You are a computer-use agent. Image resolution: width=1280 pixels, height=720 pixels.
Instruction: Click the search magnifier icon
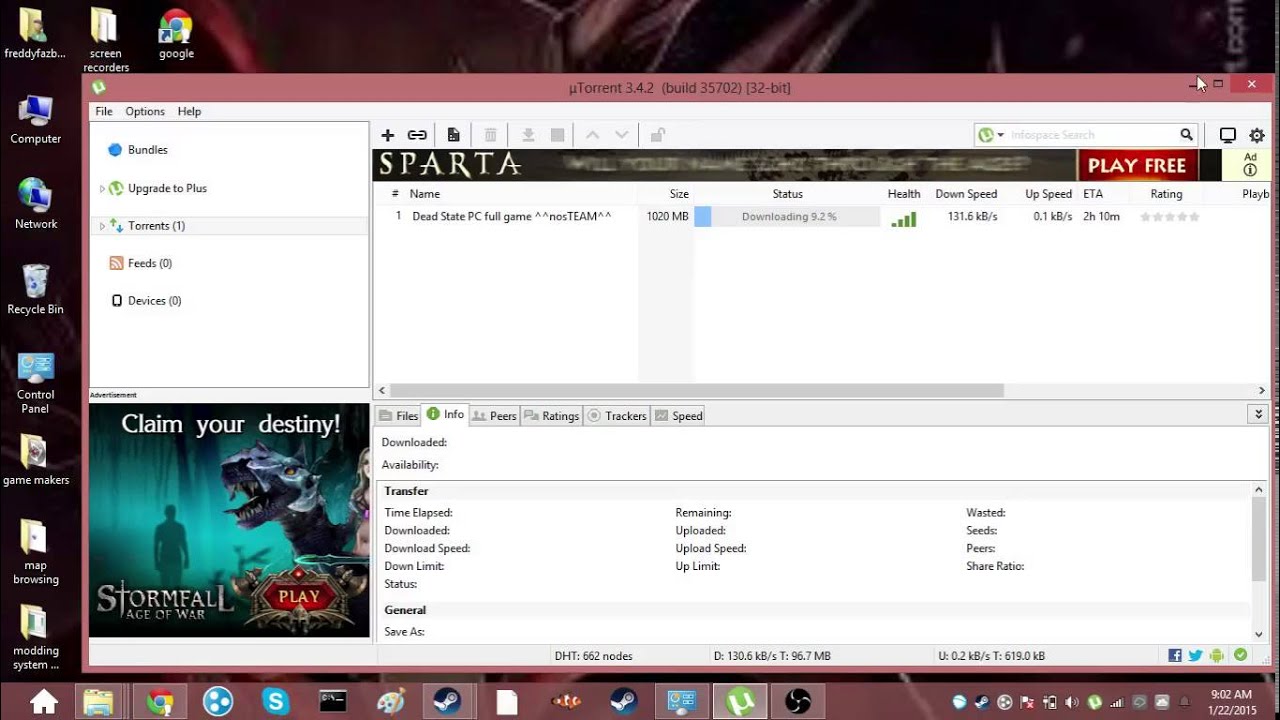click(x=1186, y=135)
